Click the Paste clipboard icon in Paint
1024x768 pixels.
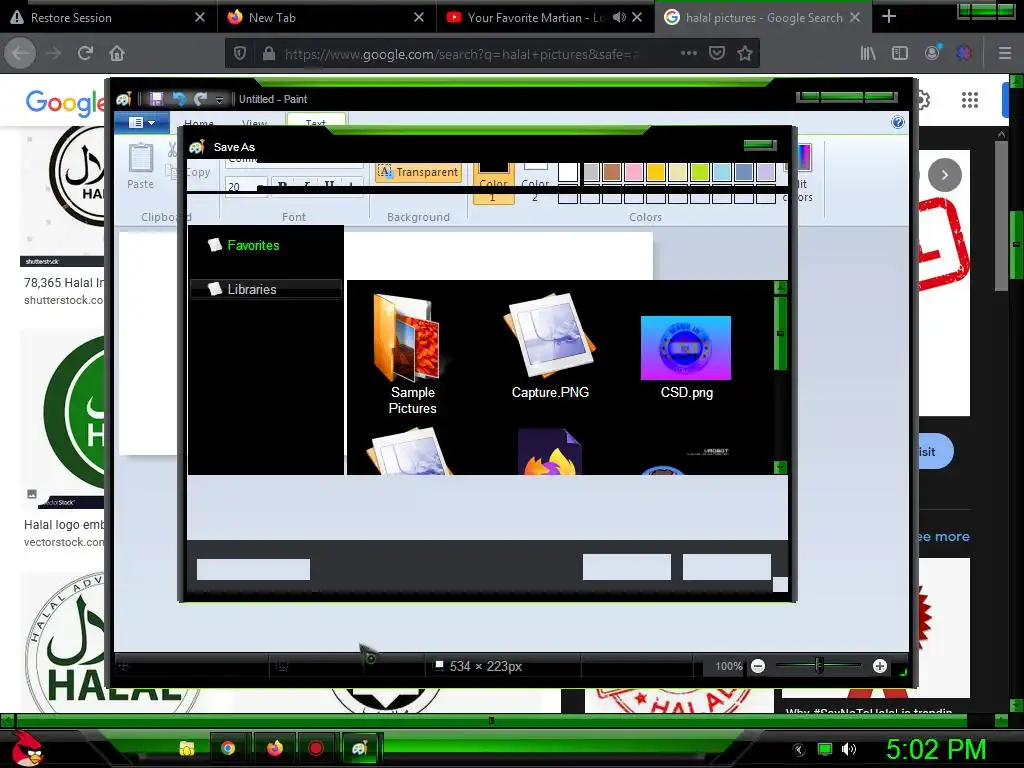coord(140,159)
